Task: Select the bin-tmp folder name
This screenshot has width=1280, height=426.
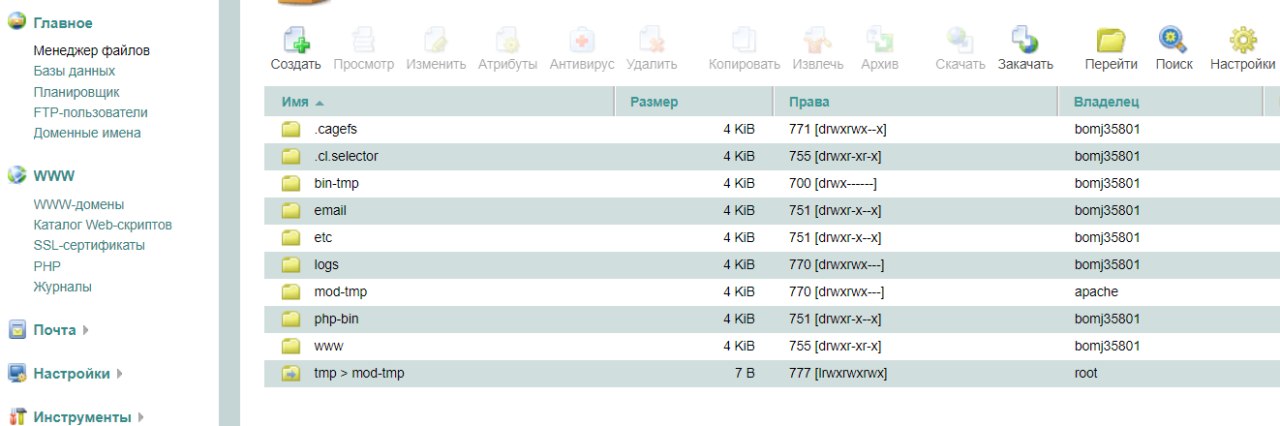Action: pos(336,183)
